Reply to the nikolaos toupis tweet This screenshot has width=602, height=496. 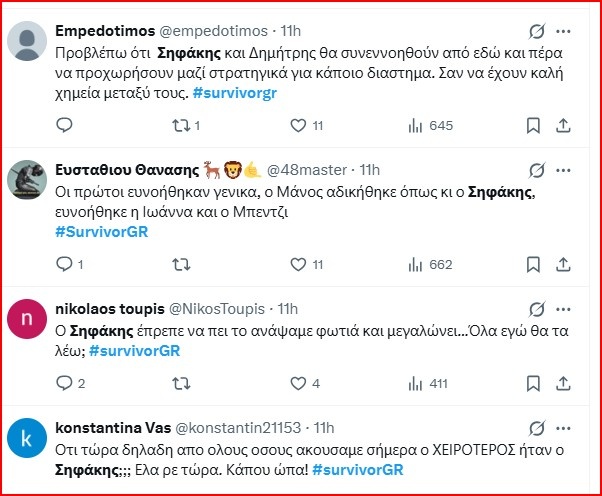tap(65, 383)
